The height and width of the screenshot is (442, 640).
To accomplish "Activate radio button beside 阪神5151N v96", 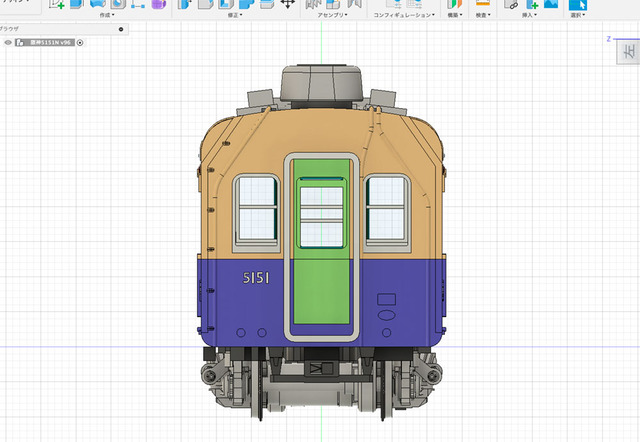I will (80, 42).
